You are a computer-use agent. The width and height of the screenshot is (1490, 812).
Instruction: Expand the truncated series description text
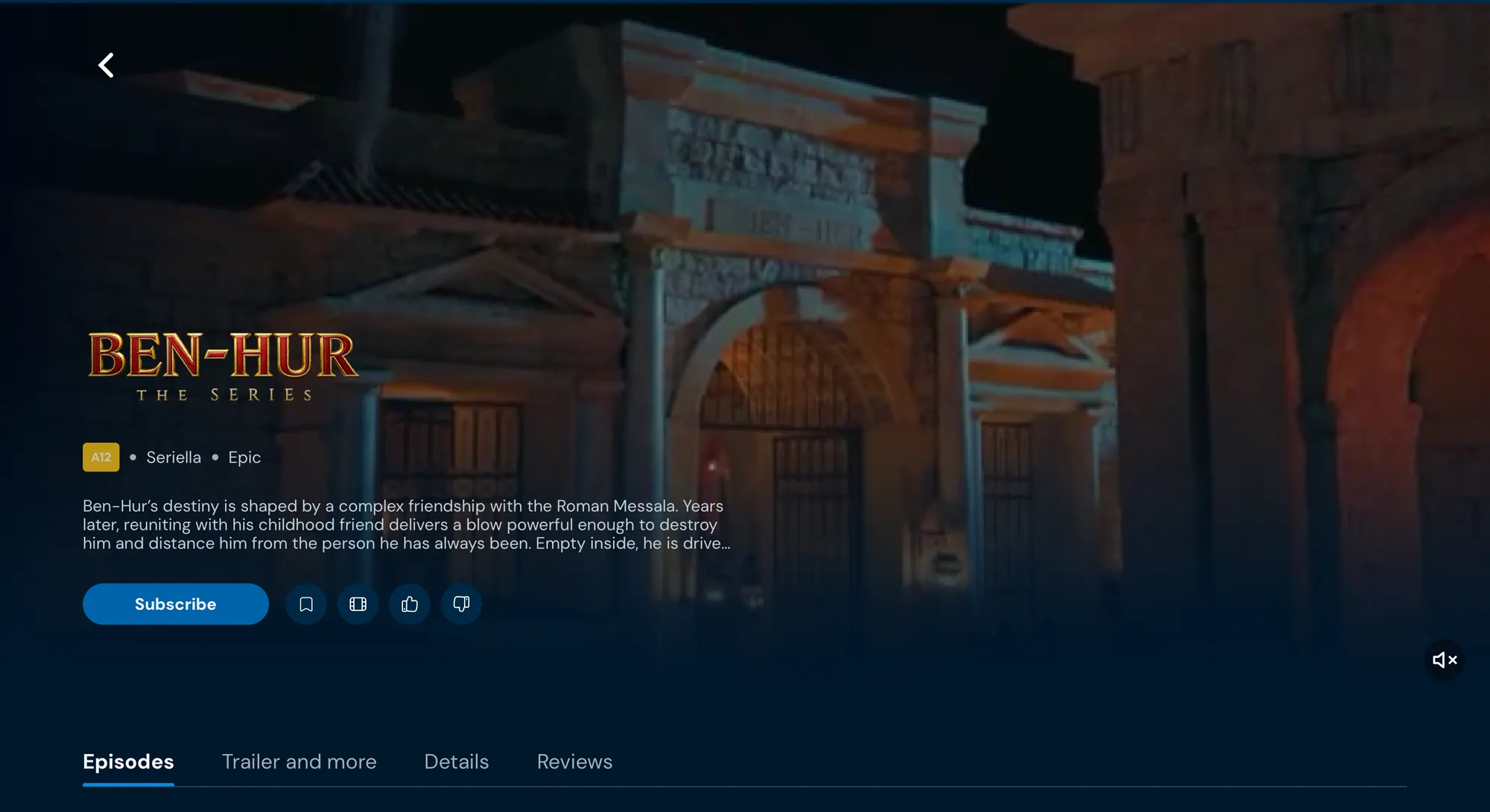[407, 525]
